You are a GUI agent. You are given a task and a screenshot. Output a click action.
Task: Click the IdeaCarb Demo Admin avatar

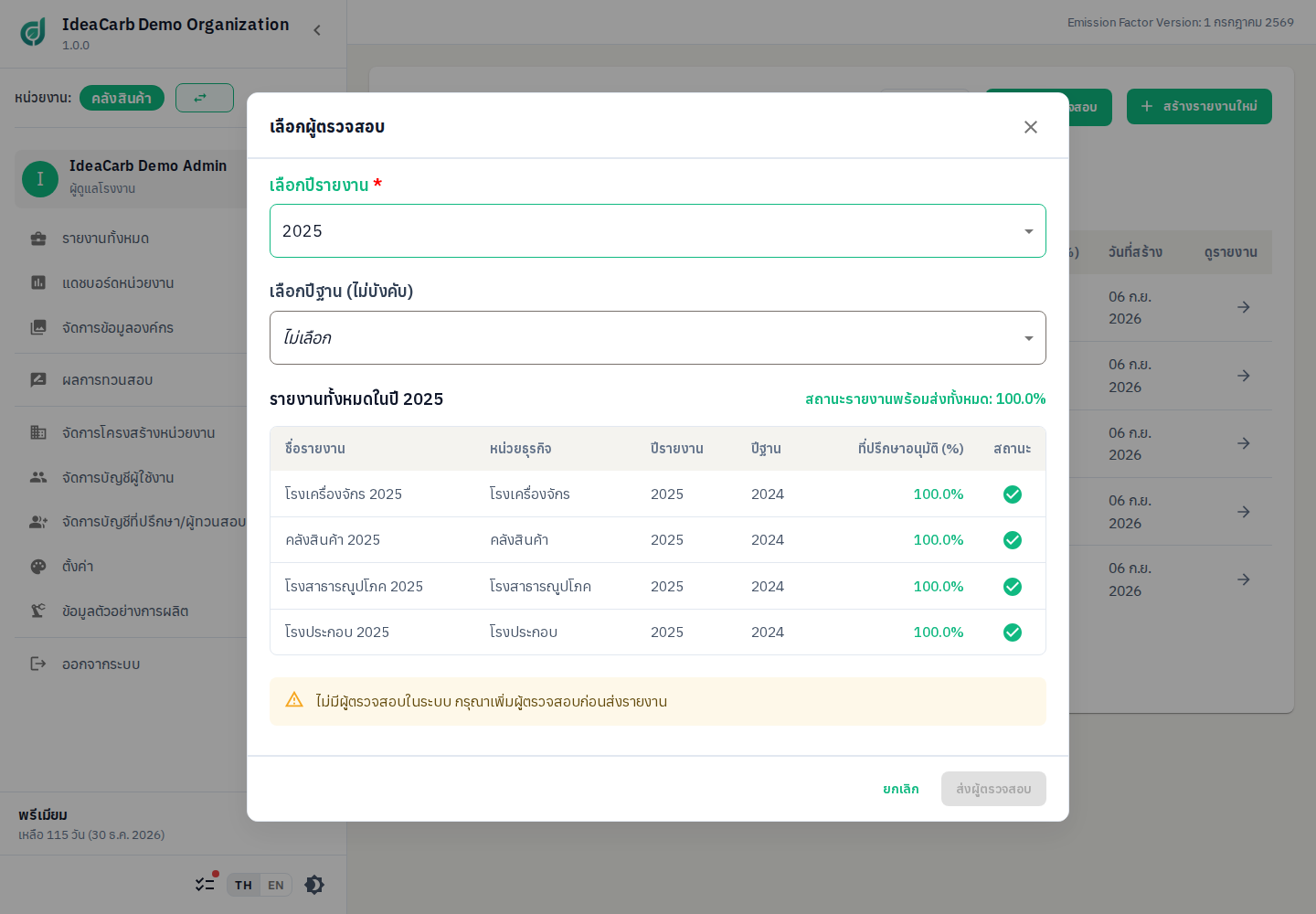tap(40, 179)
